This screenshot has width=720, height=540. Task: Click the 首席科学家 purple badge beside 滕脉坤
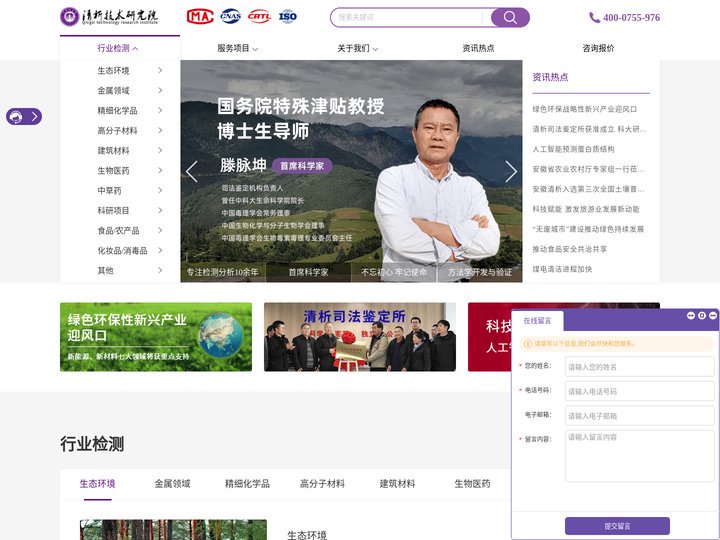[302, 166]
